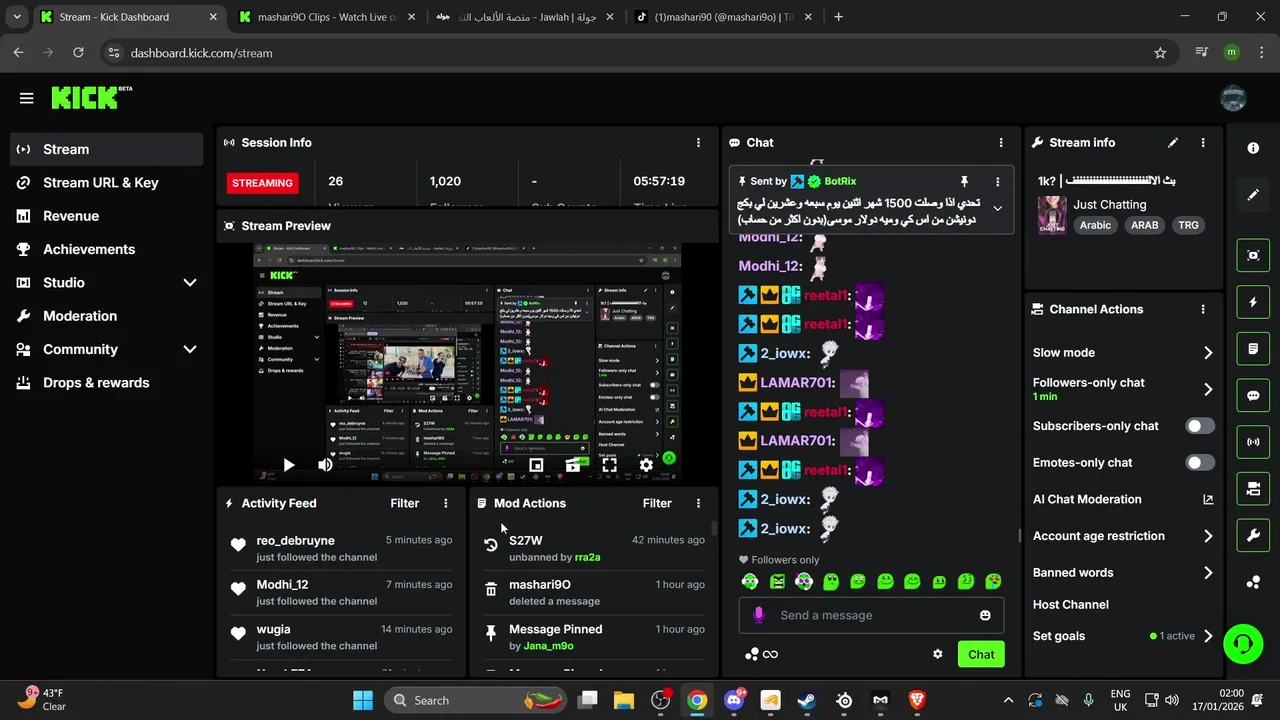Image resolution: width=1280 pixels, height=720 pixels.
Task: Open stream preview settings gear
Action: (x=646, y=465)
